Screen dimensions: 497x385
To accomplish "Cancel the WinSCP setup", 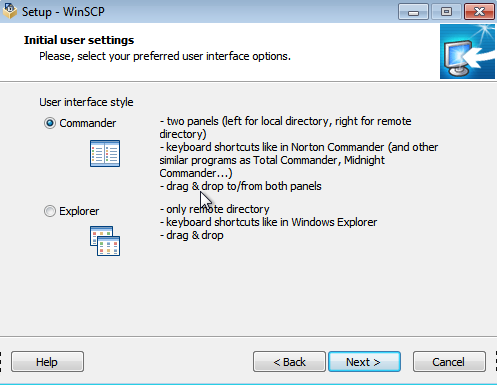I will point(449,362).
